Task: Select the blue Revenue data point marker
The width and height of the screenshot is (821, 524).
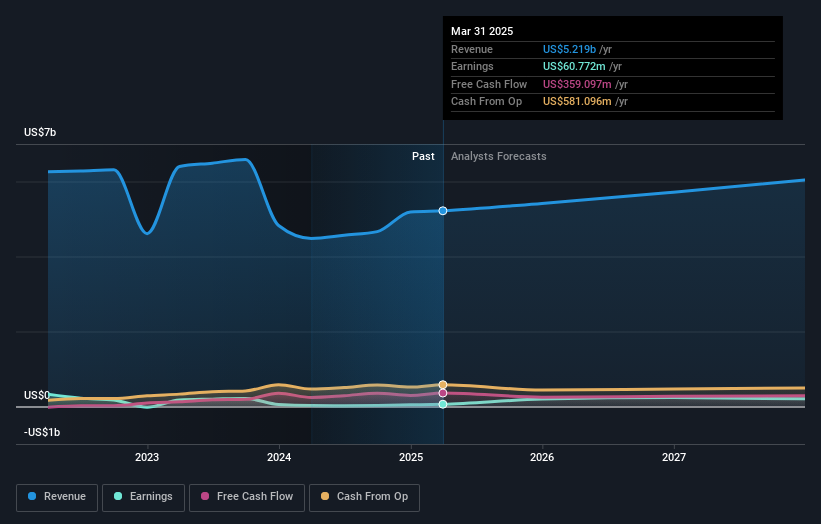Action: pyautogui.click(x=443, y=211)
